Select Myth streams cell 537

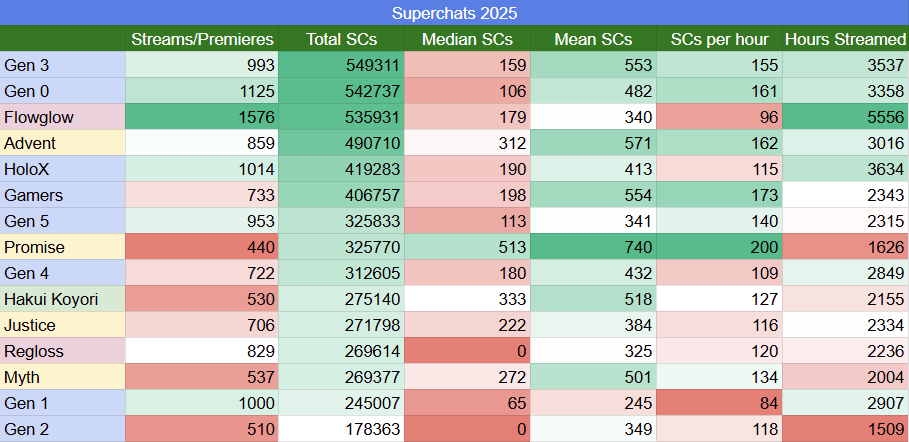202,377
